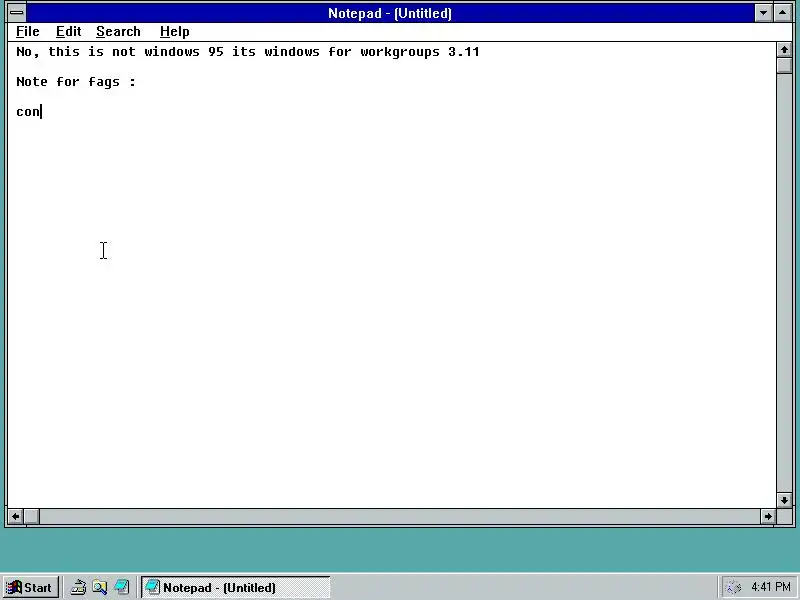The image size is (800, 600).
Task: Click the Start button
Action: 30,587
